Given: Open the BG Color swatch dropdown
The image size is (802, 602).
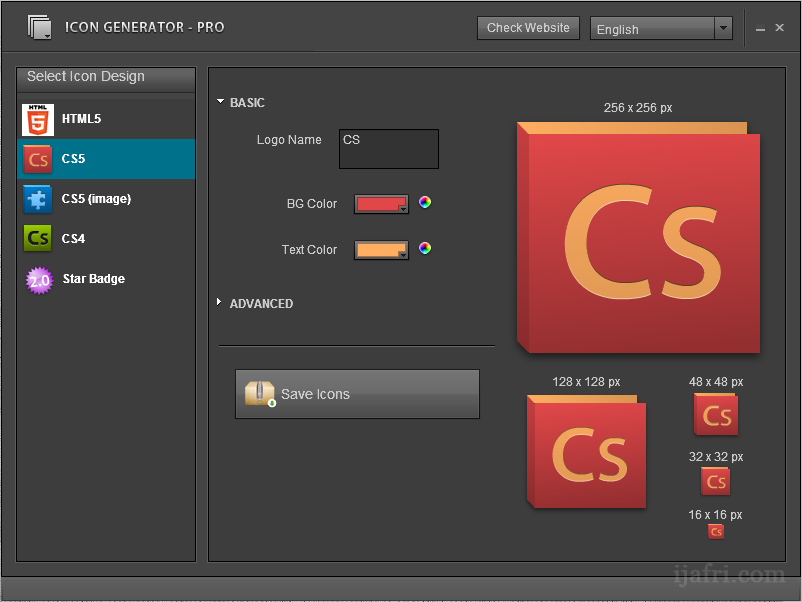Looking at the screenshot, I should click(381, 204).
